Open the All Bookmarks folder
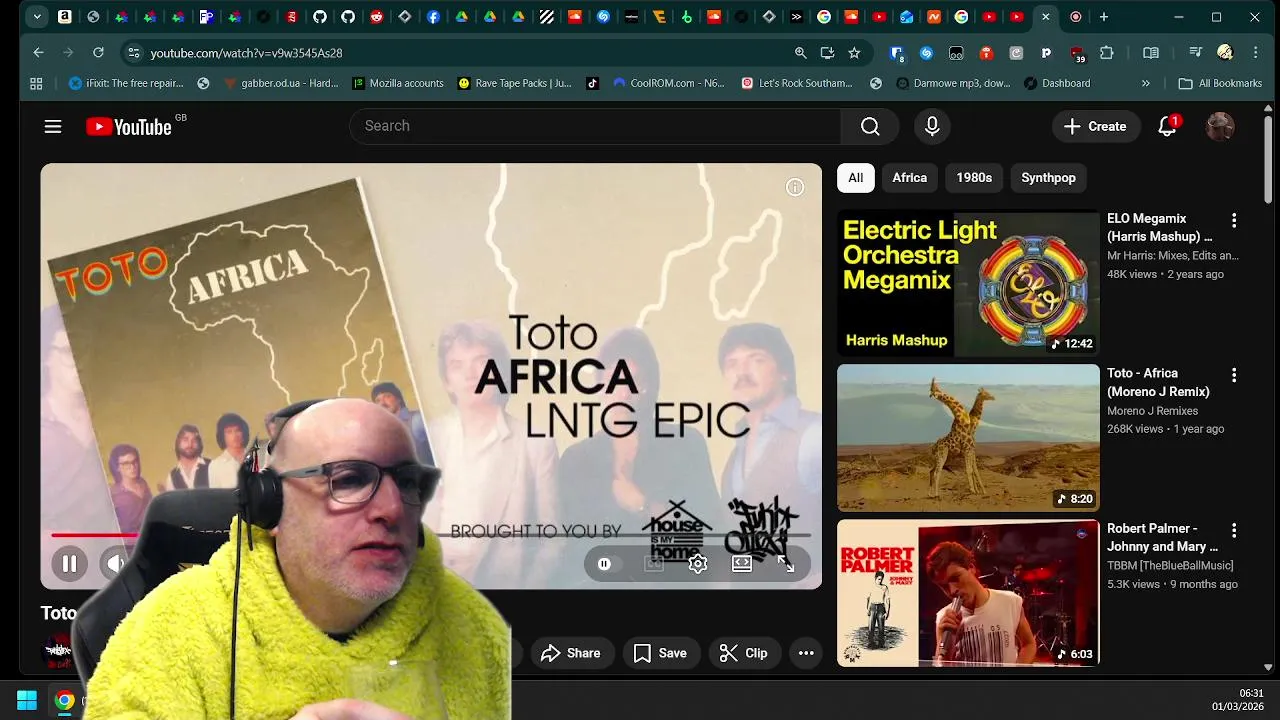Viewport: 1280px width, 720px height. click(x=1220, y=83)
